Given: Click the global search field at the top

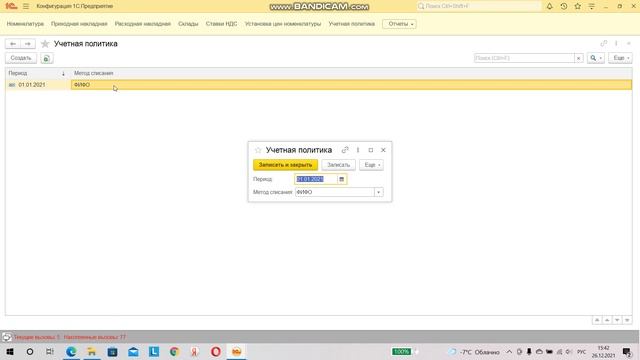Looking at the screenshot, I should pos(479,6).
